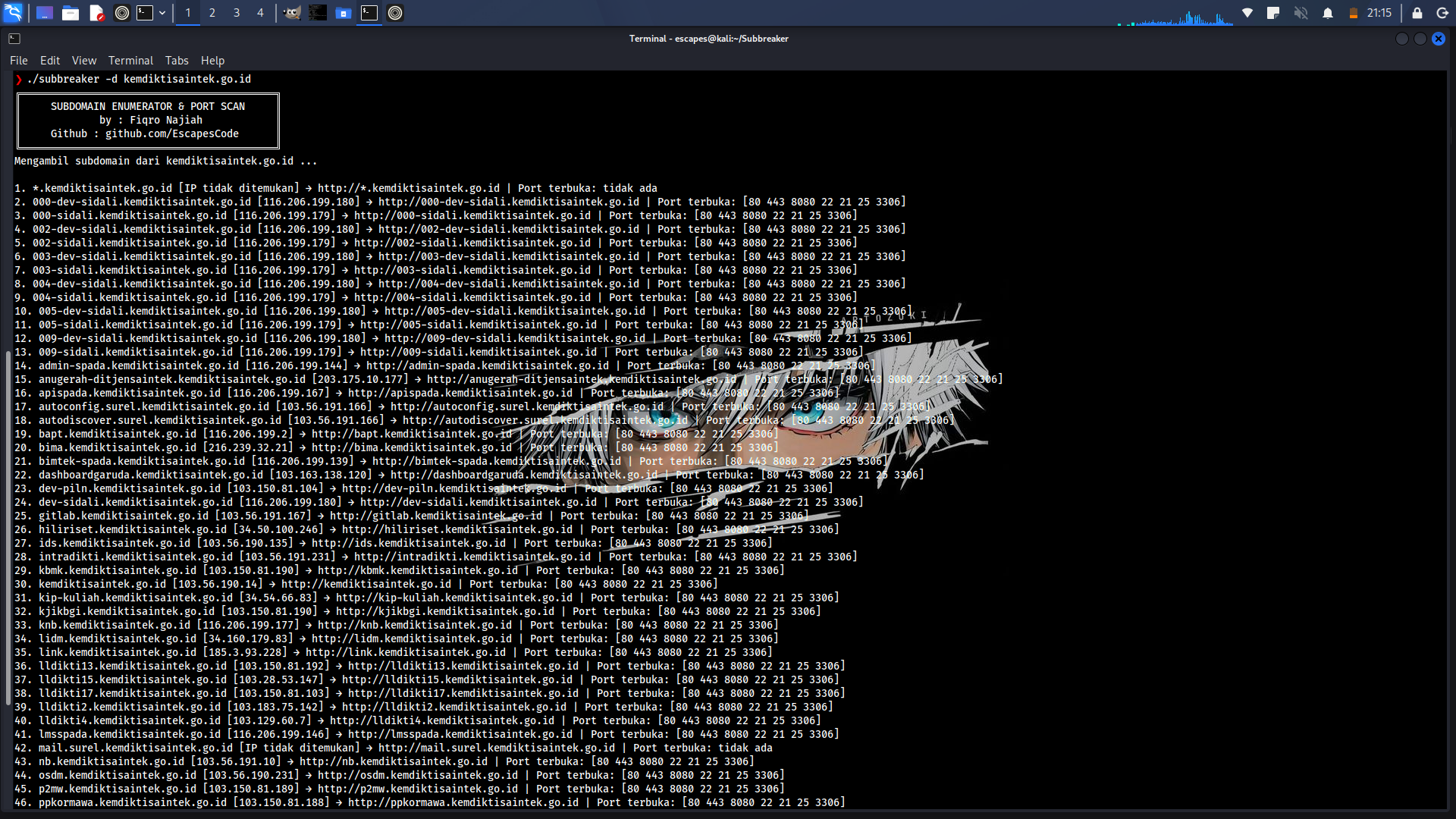Open the Tabs menu
This screenshot has width=1456, height=819.
coord(177,61)
